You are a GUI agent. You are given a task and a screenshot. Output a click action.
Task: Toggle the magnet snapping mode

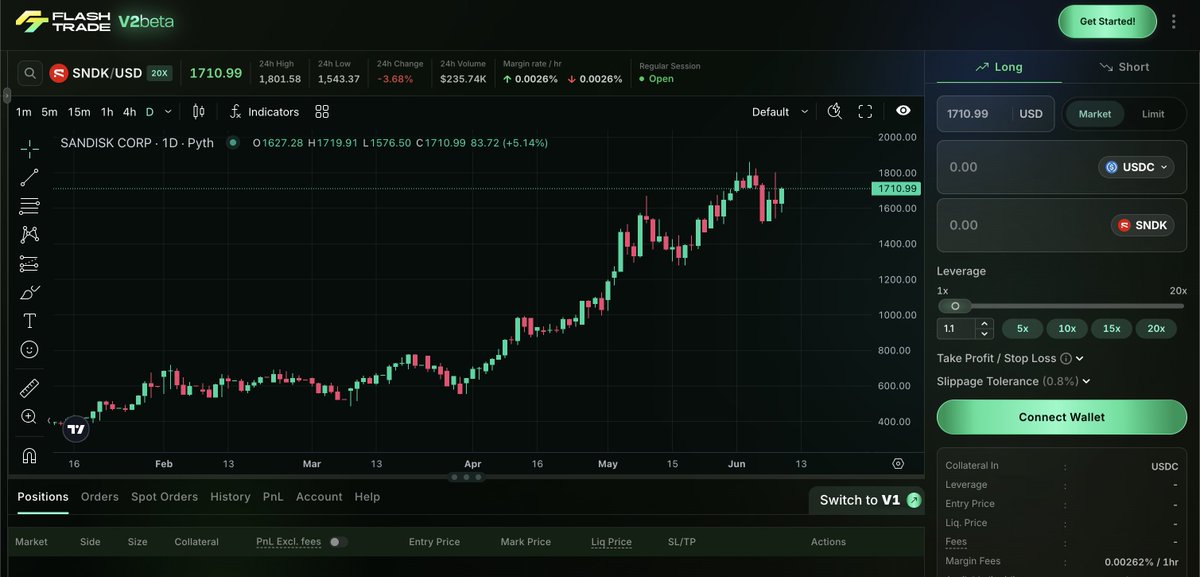click(x=30, y=455)
